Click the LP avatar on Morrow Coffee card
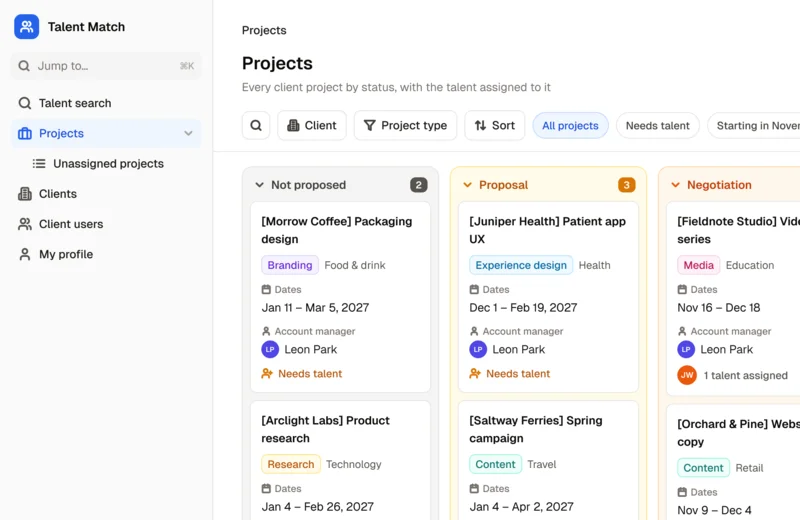 click(270, 350)
